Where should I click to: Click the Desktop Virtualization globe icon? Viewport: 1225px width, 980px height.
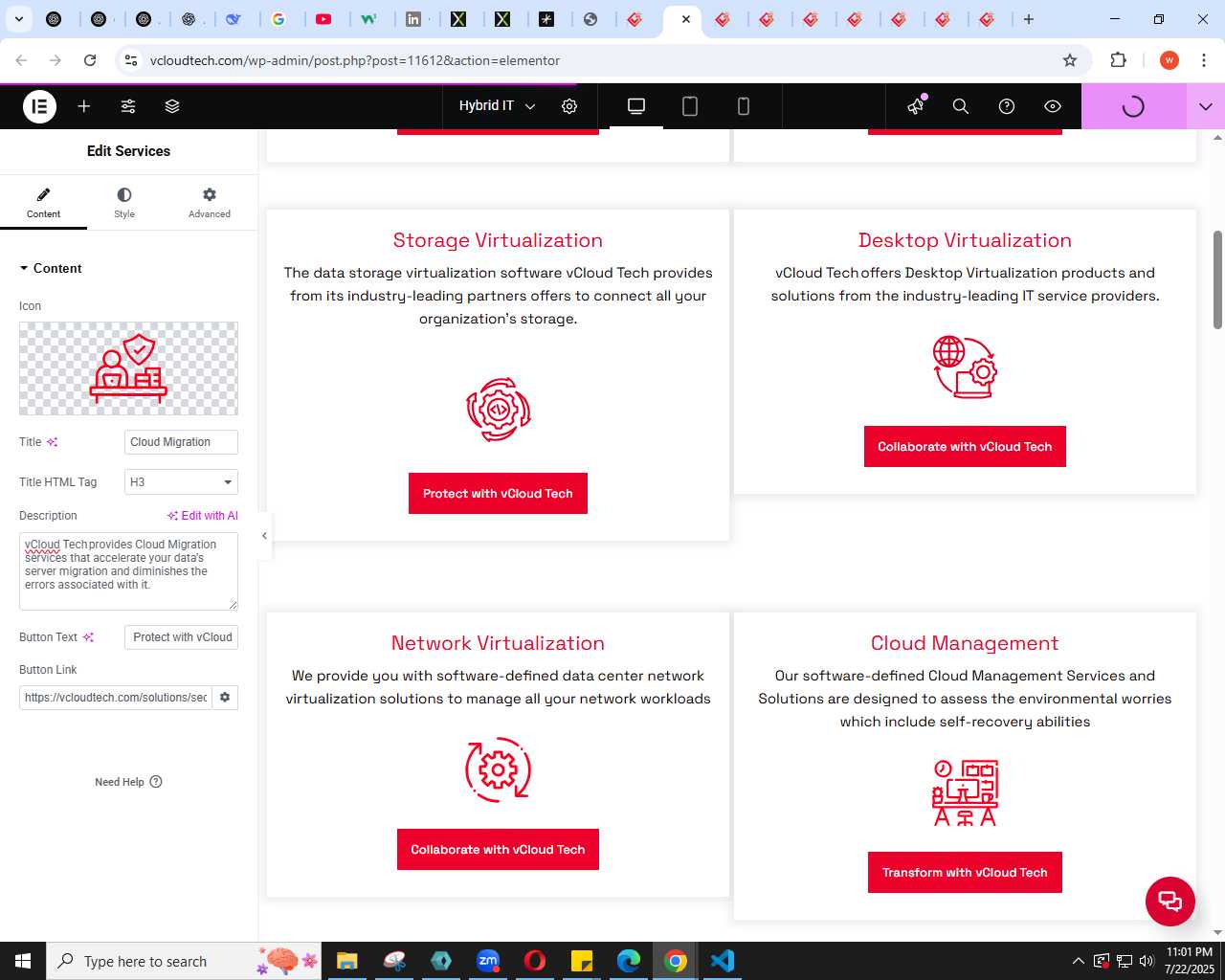[965, 367]
